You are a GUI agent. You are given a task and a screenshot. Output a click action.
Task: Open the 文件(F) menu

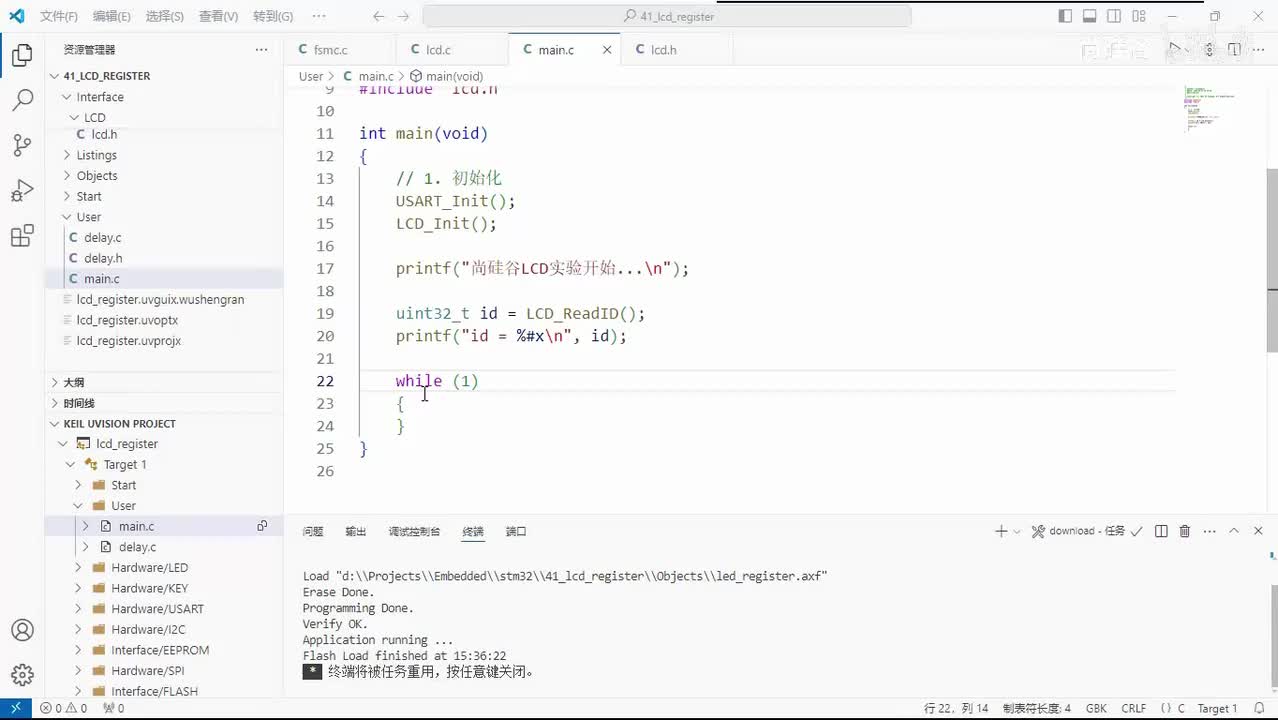[x=59, y=16]
